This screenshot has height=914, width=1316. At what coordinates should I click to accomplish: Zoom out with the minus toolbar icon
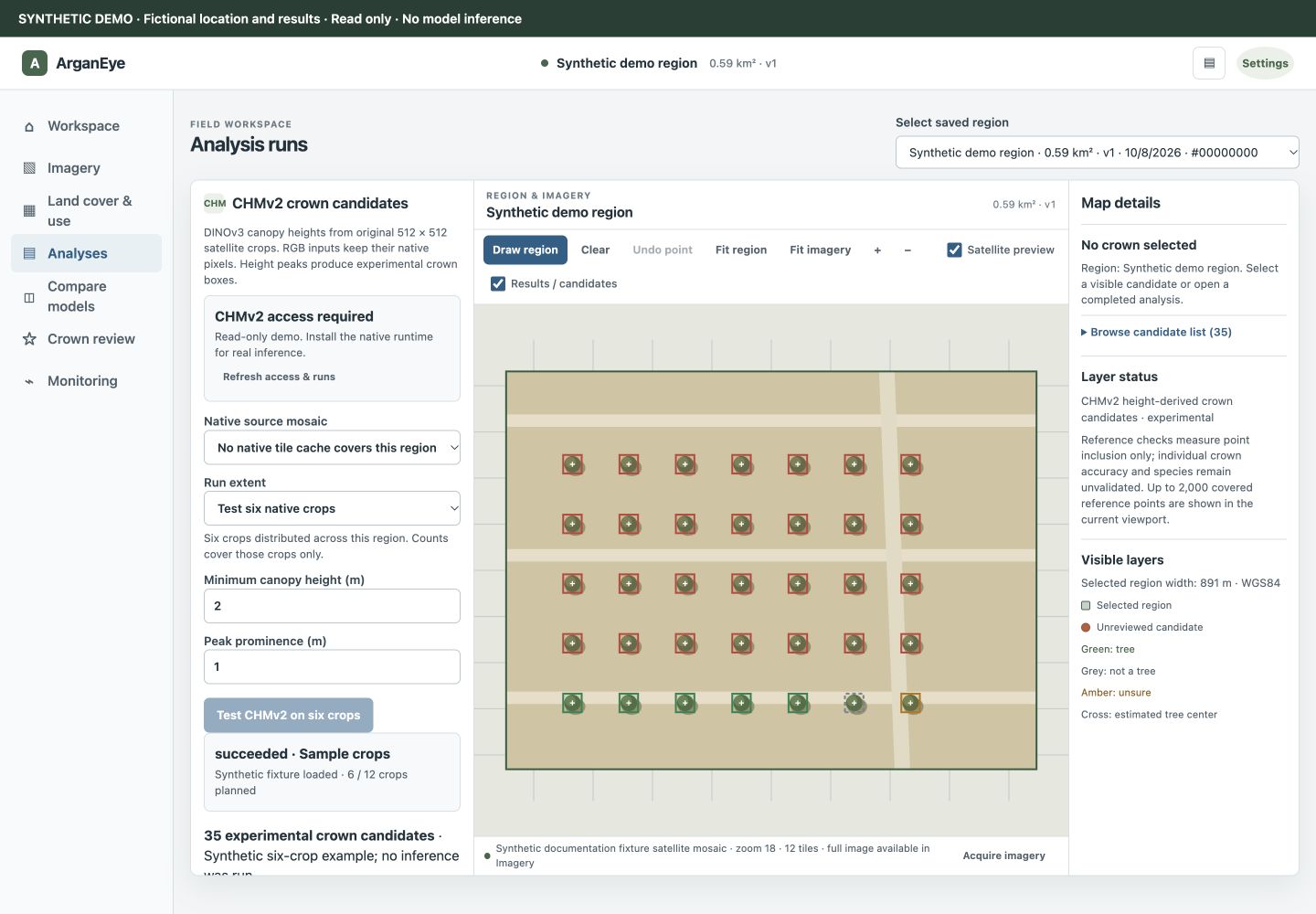(907, 250)
